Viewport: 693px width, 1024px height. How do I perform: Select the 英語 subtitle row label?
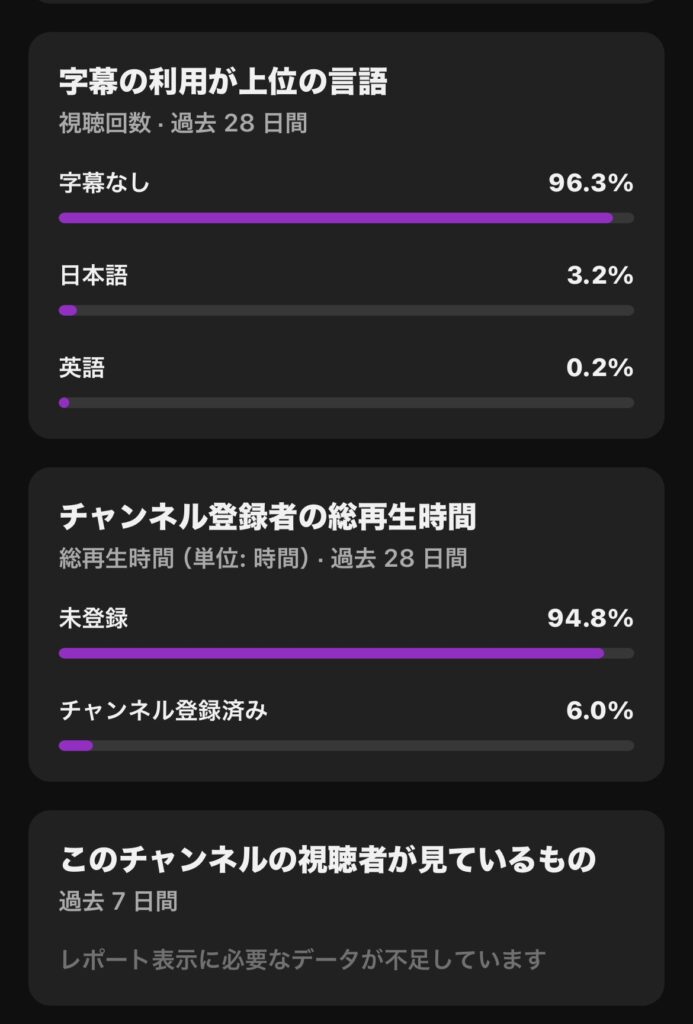[x=82, y=368]
